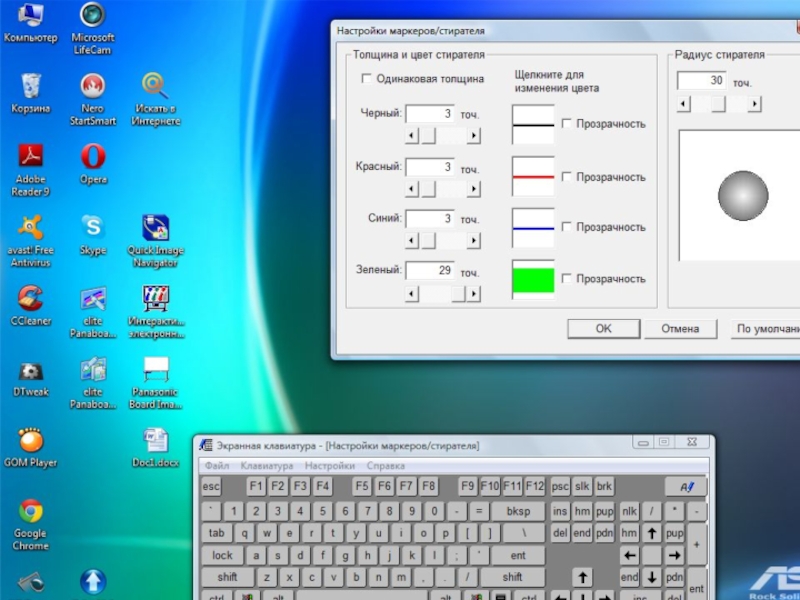Open Skype desktop shortcut
The width and height of the screenshot is (800, 600).
click(x=93, y=228)
